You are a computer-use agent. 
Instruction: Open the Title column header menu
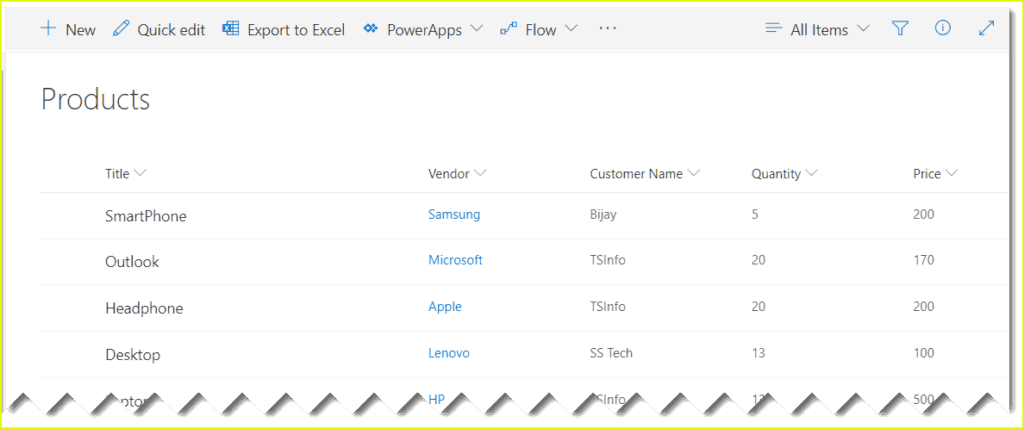tap(126, 174)
